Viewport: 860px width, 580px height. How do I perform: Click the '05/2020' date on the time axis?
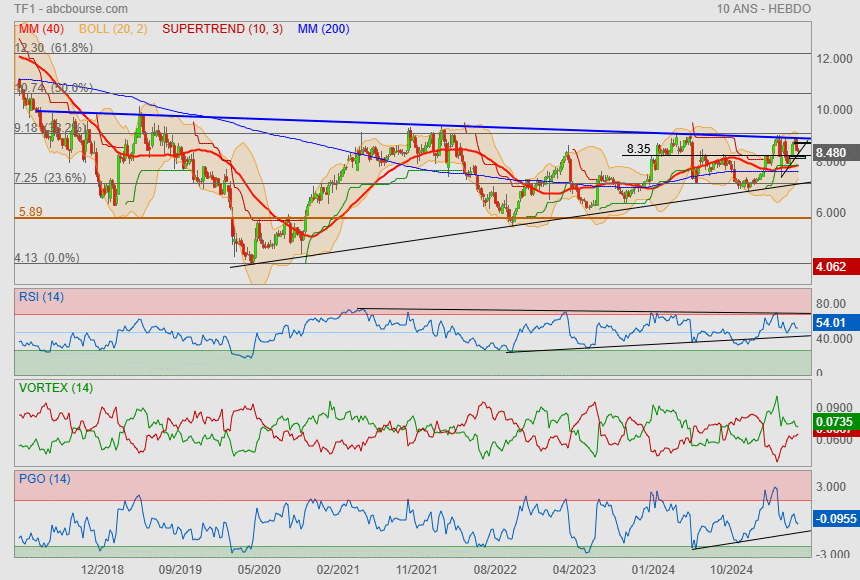pos(259,570)
